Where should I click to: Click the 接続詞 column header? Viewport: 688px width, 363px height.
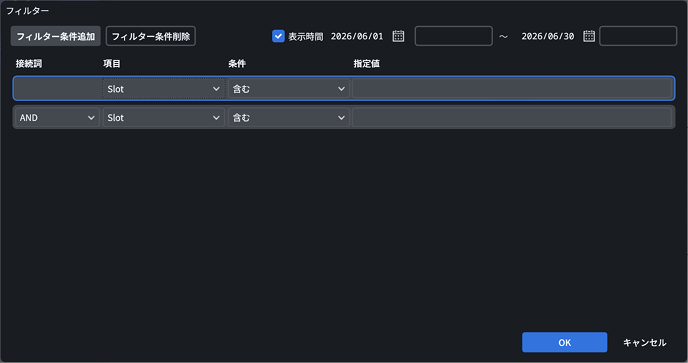[29, 64]
